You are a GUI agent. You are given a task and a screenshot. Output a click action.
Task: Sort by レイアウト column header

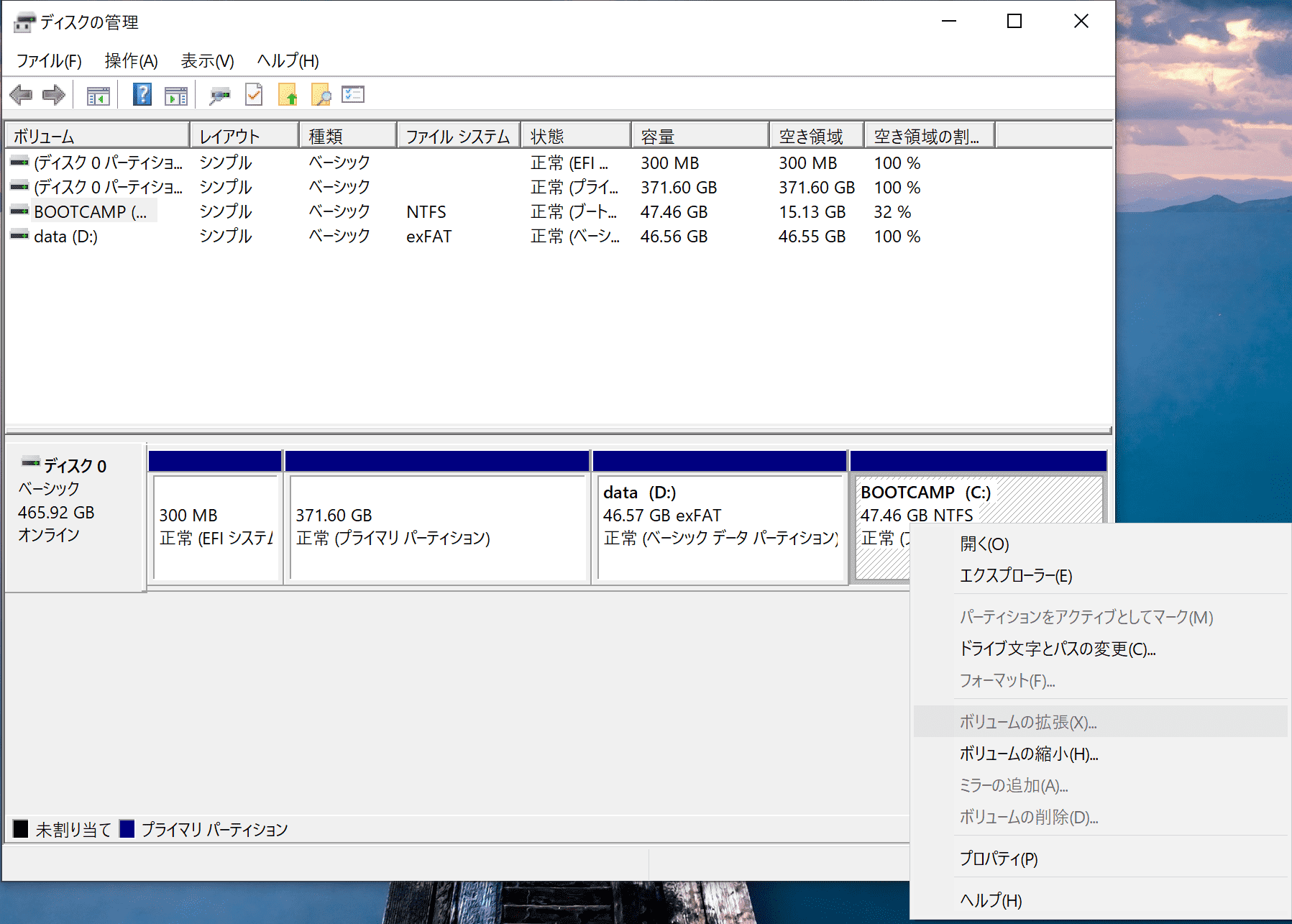pos(244,136)
